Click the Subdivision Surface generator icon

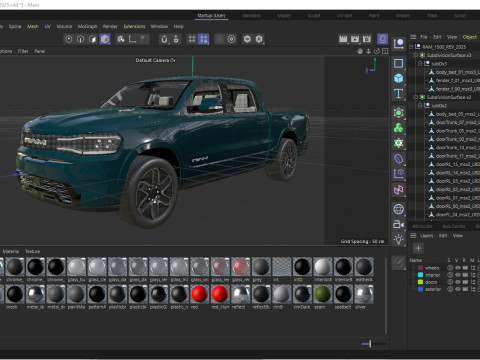click(398, 113)
